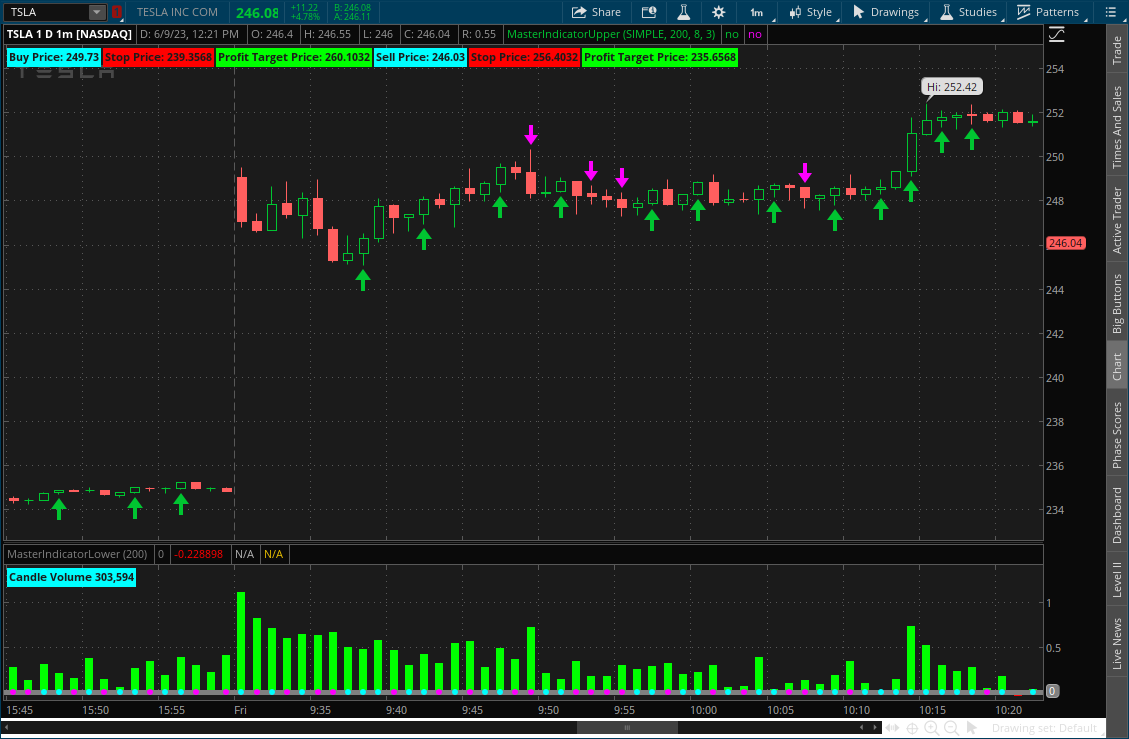This screenshot has width=1129, height=739.
Task: Open the Big Buttons side tab
Action: click(x=1117, y=303)
